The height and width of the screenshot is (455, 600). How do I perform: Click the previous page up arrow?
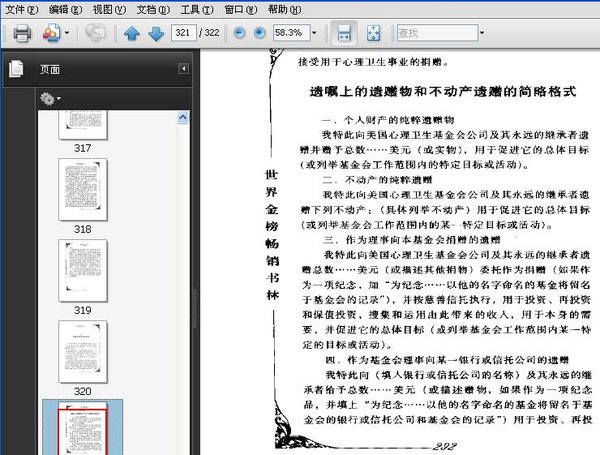(x=132, y=33)
